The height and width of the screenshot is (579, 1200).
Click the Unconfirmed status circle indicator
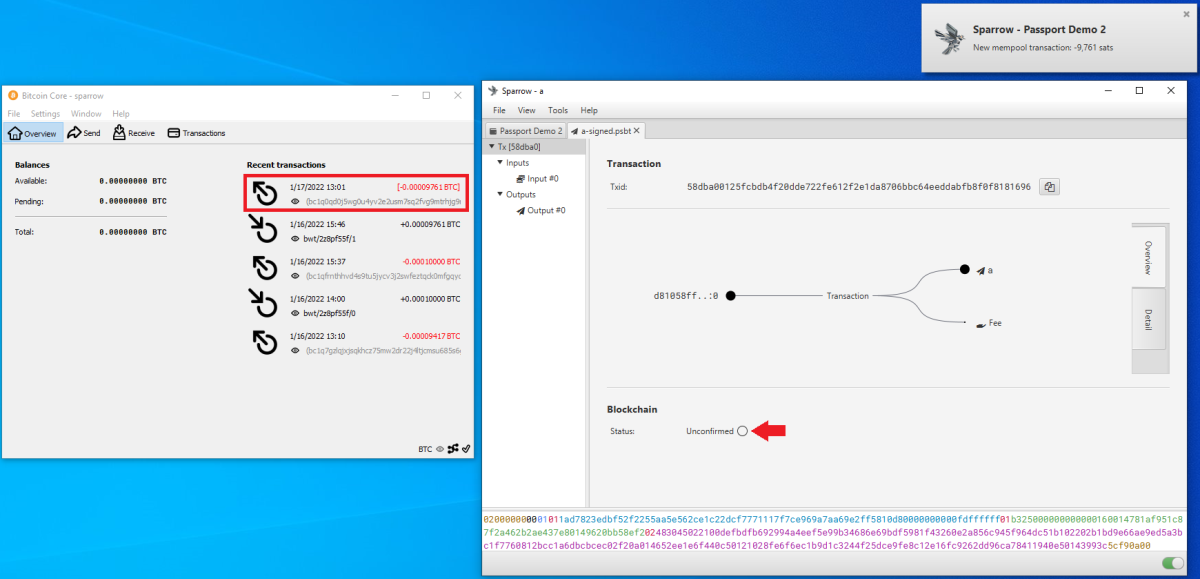[742, 431]
